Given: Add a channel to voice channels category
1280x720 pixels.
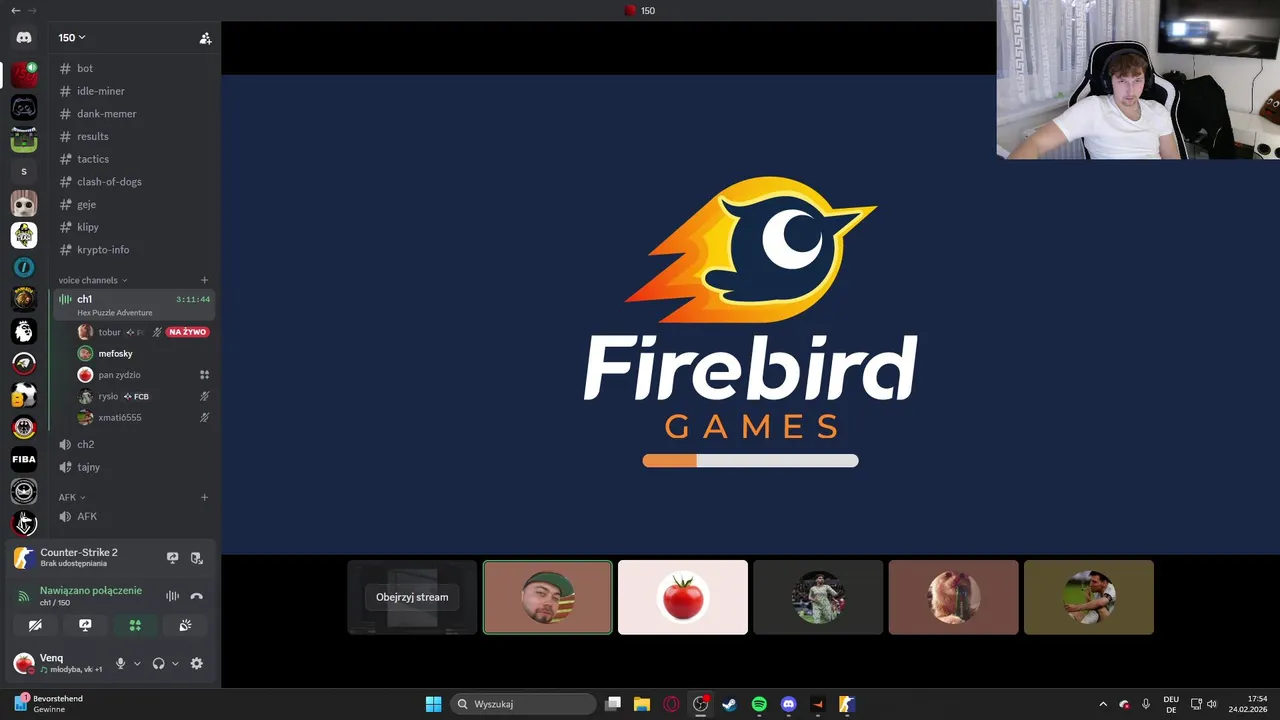Looking at the screenshot, I should pyautogui.click(x=204, y=280).
